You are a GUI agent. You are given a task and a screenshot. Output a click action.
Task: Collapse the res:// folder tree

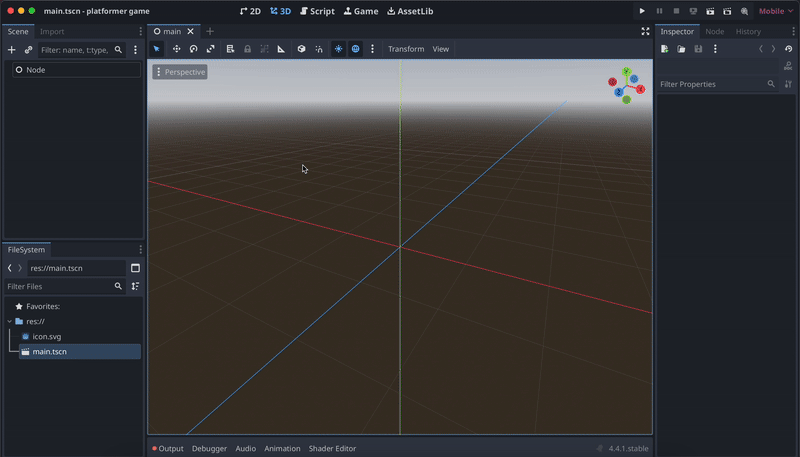pos(9,321)
